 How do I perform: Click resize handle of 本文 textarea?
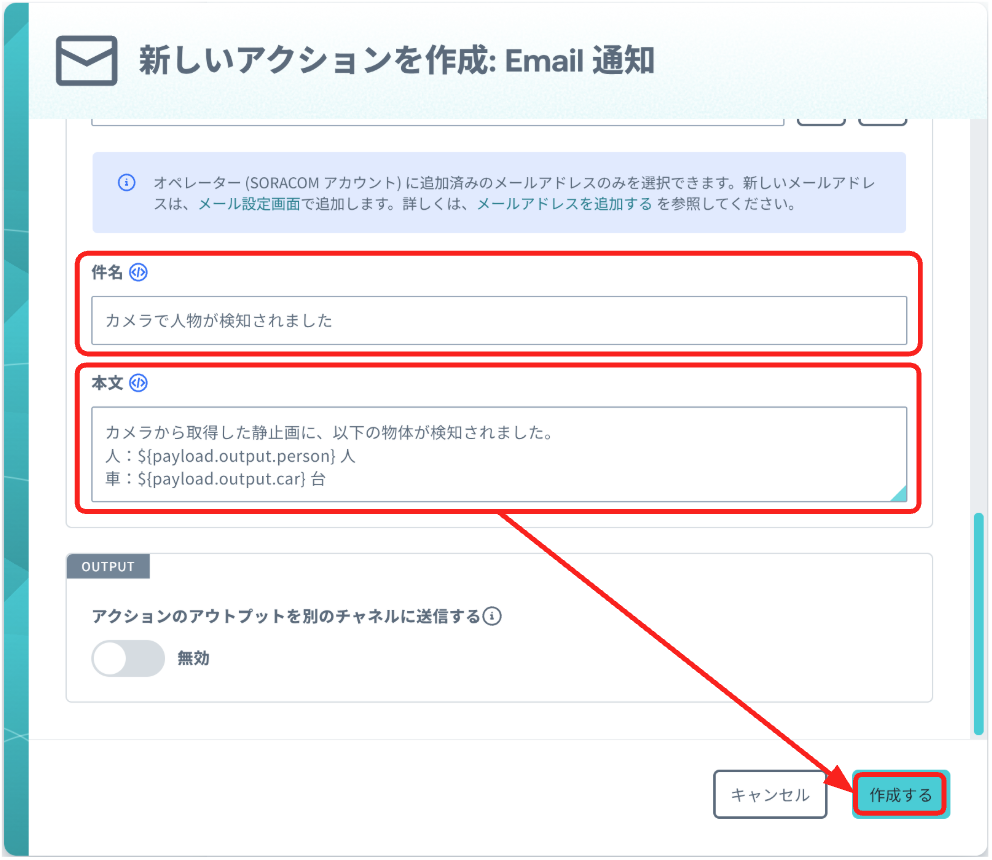coord(897,492)
